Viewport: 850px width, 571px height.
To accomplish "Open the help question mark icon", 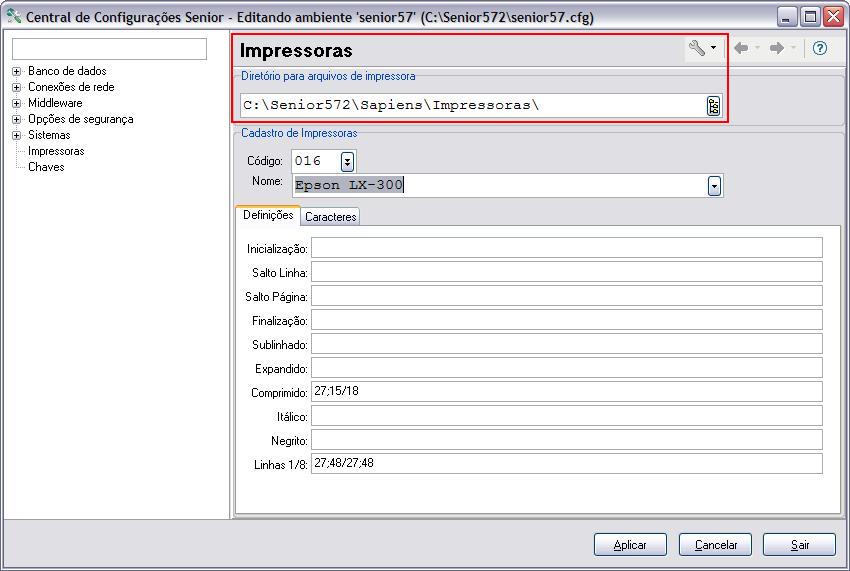I will [x=820, y=48].
